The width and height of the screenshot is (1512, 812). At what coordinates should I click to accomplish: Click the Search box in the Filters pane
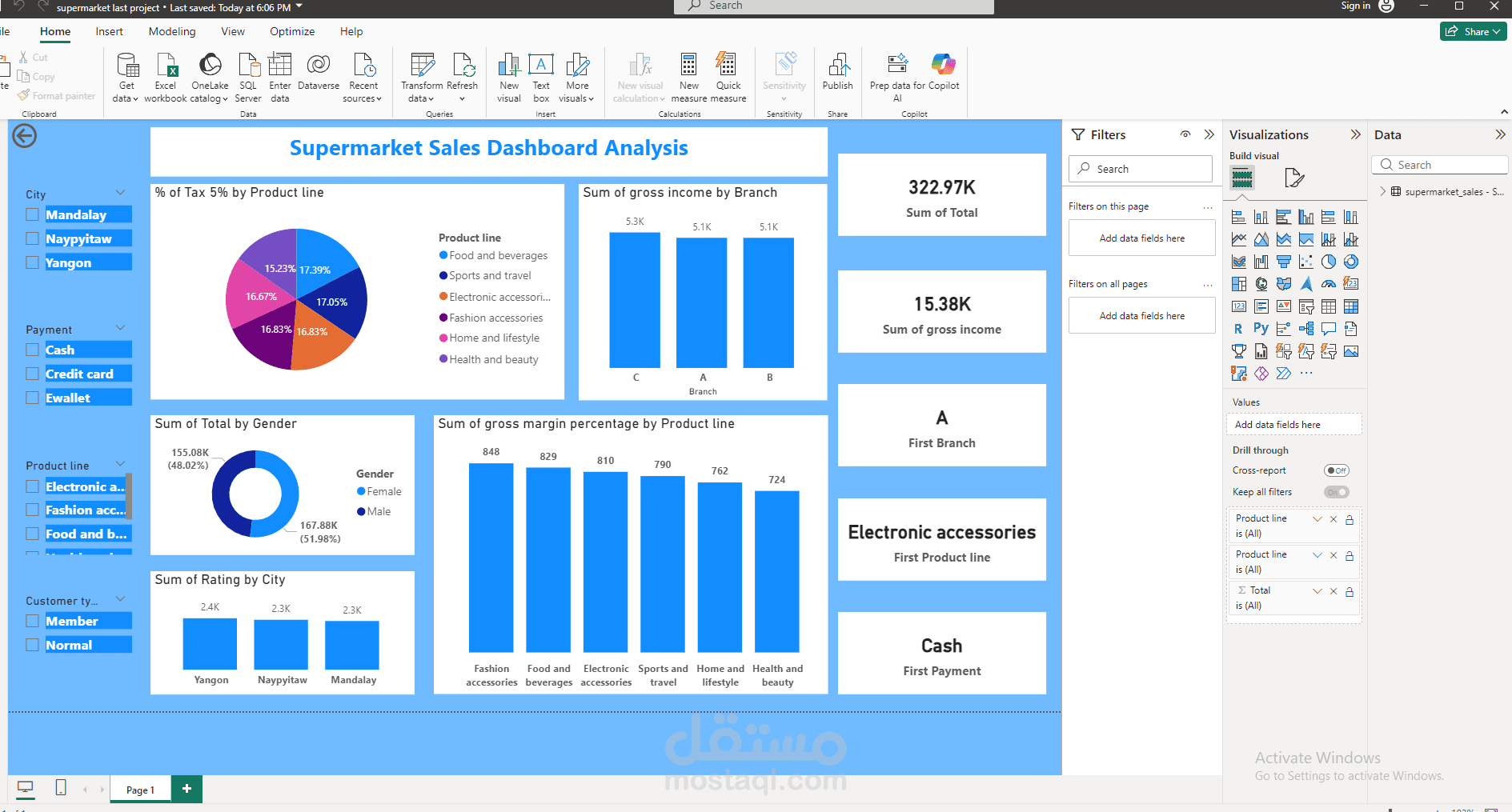(x=1140, y=169)
